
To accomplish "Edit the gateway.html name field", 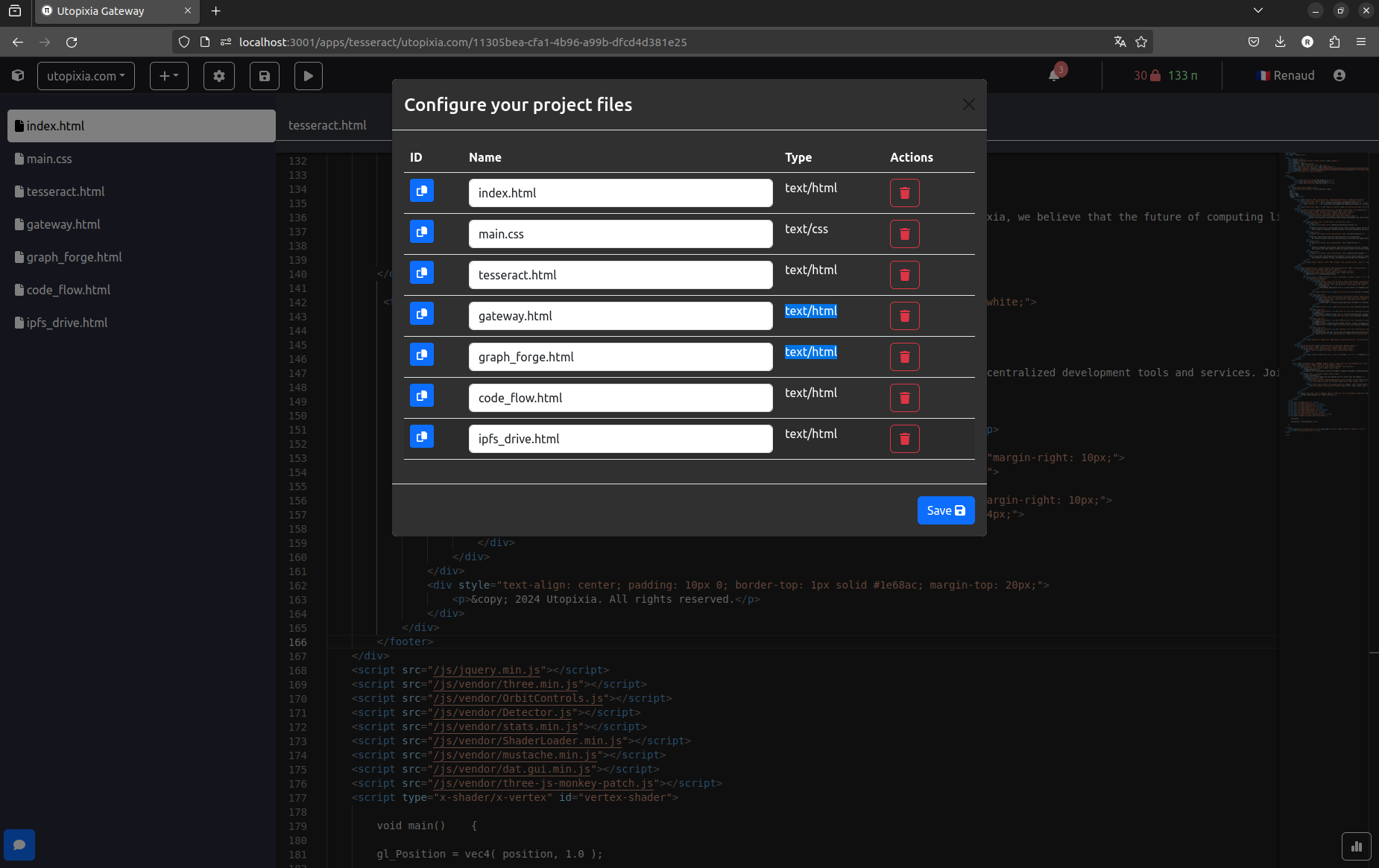I will [x=621, y=316].
